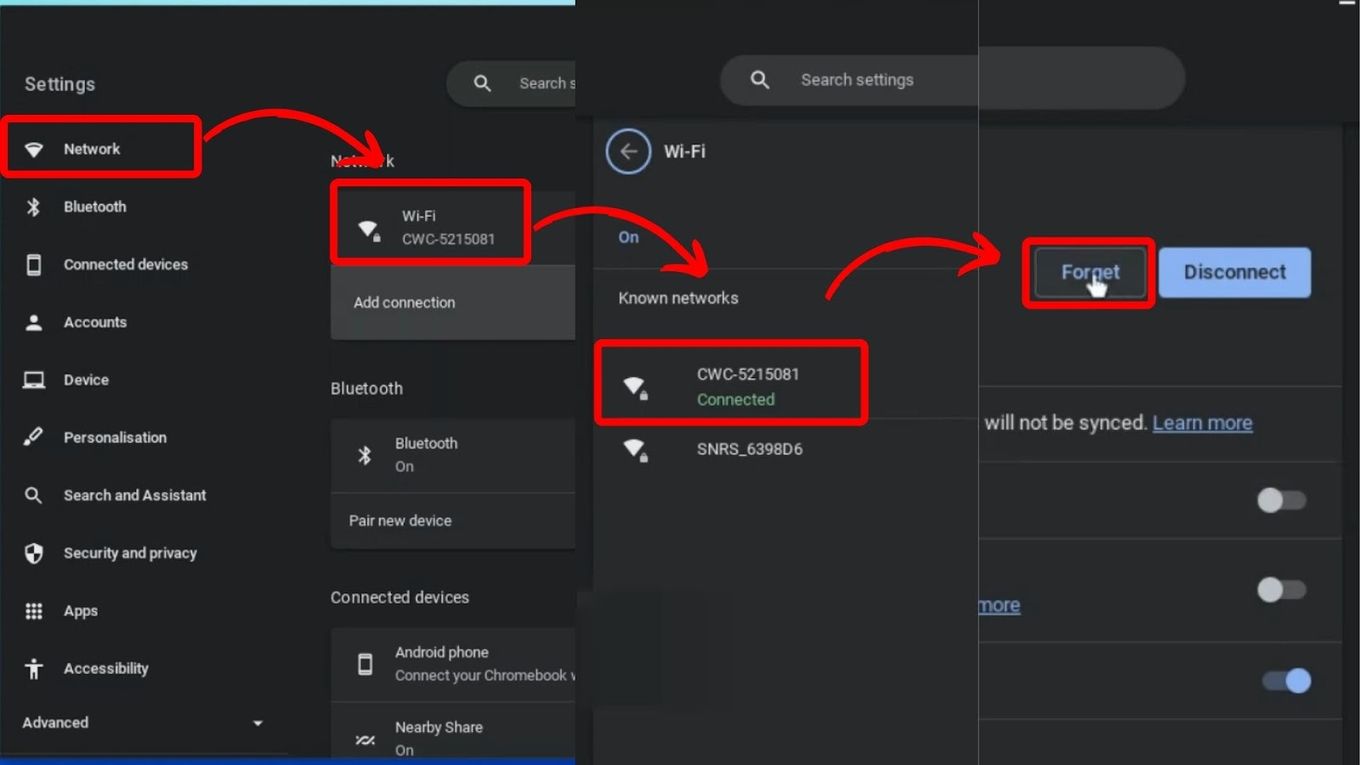The width and height of the screenshot is (1360, 765).
Task: Click the Search and Assistant magnifier icon
Action: click(x=34, y=495)
